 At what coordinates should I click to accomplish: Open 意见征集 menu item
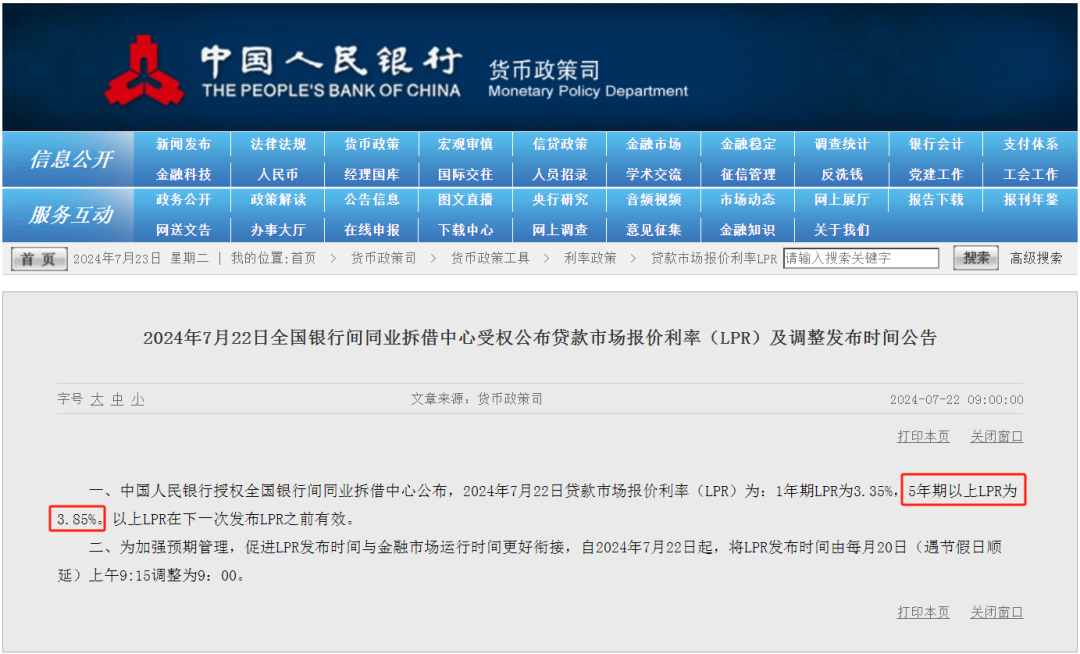click(654, 230)
